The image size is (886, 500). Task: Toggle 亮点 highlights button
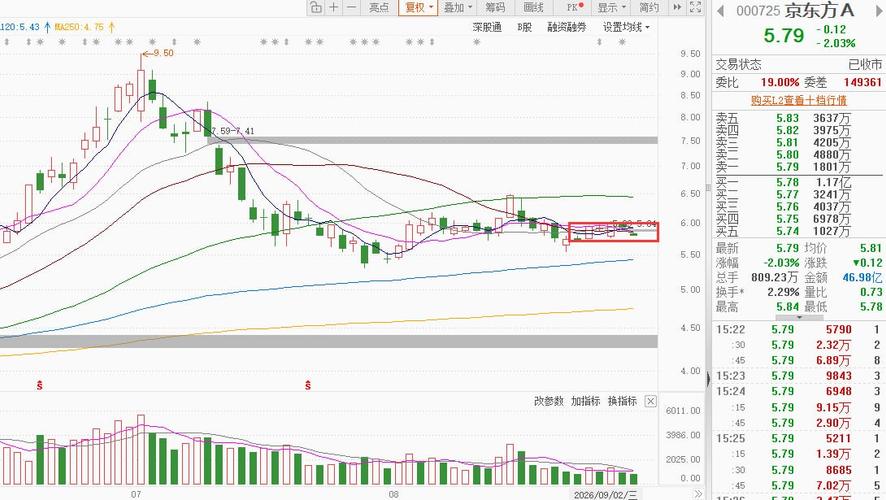coord(379,7)
